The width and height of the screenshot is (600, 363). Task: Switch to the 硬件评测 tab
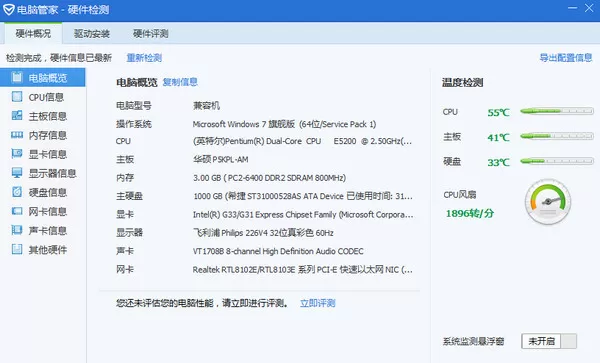click(x=151, y=34)
